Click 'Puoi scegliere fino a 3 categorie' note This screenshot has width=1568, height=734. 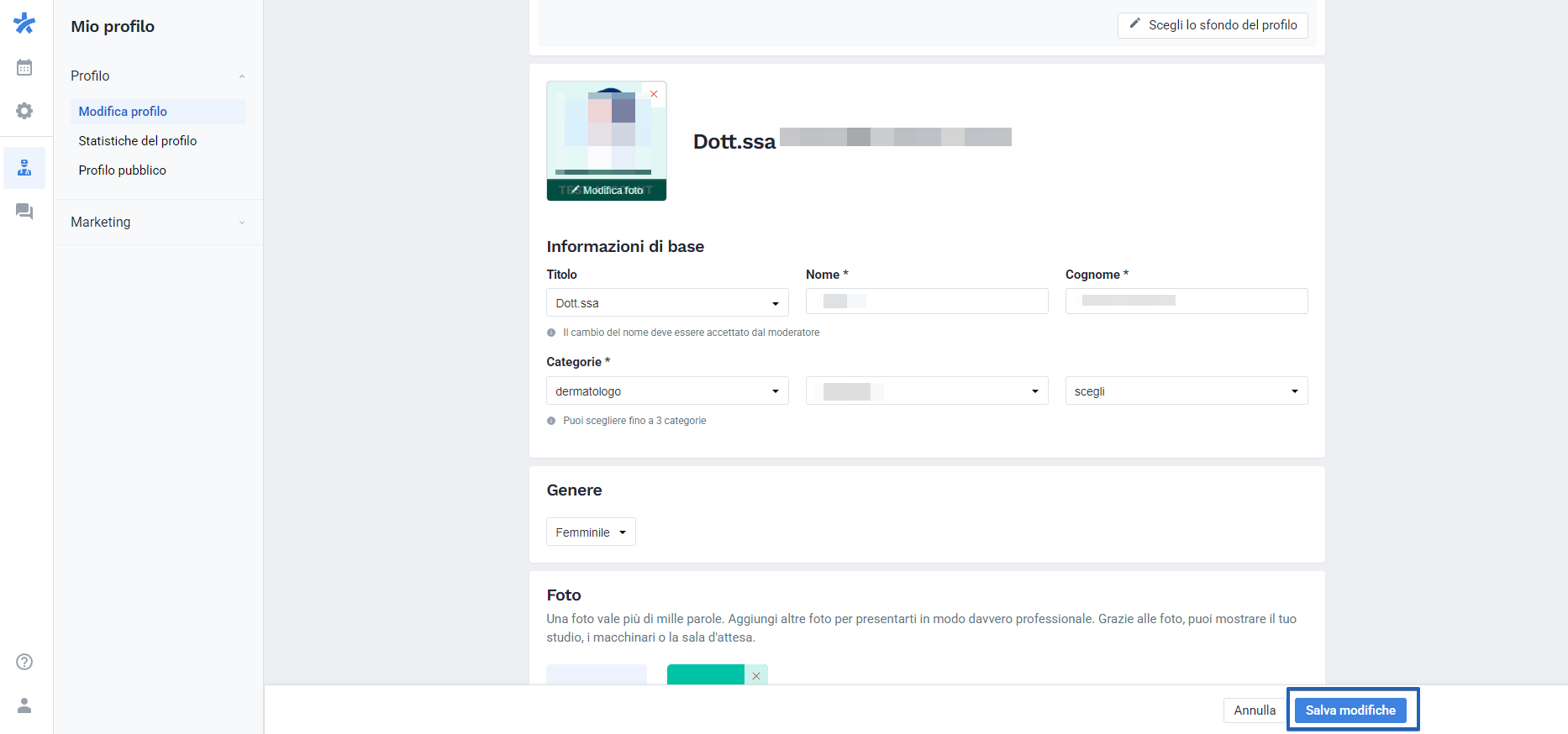point(634,421)
